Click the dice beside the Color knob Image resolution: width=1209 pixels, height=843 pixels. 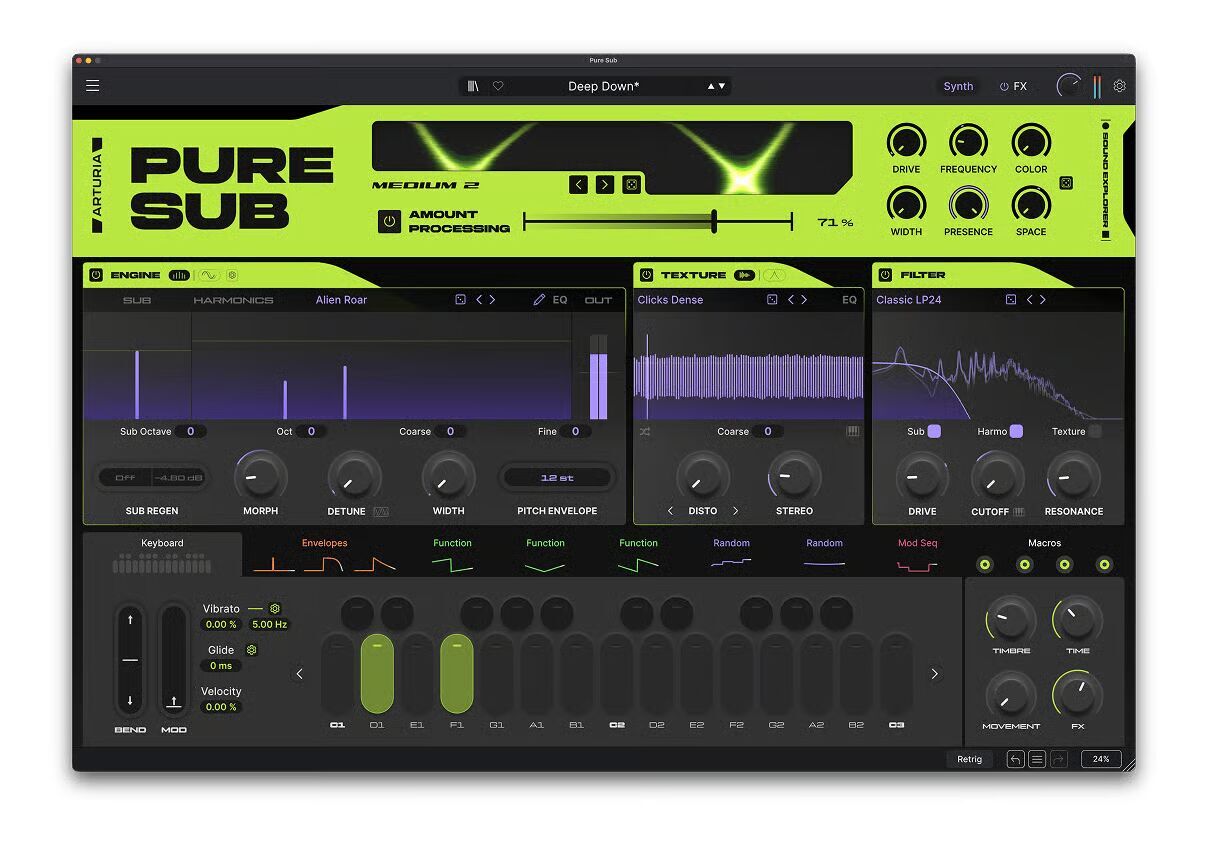tap(1066, 183)
